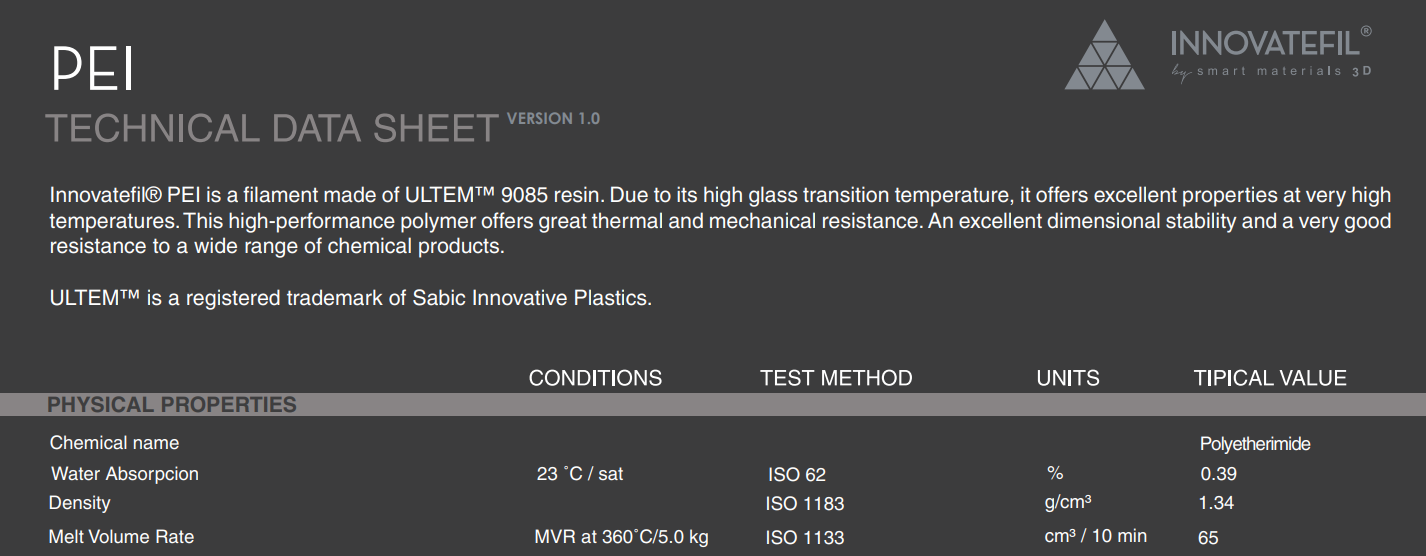This screenshot has height=556, width=1426.
Task: Click the large PEI title
Action: click(92, 70)
